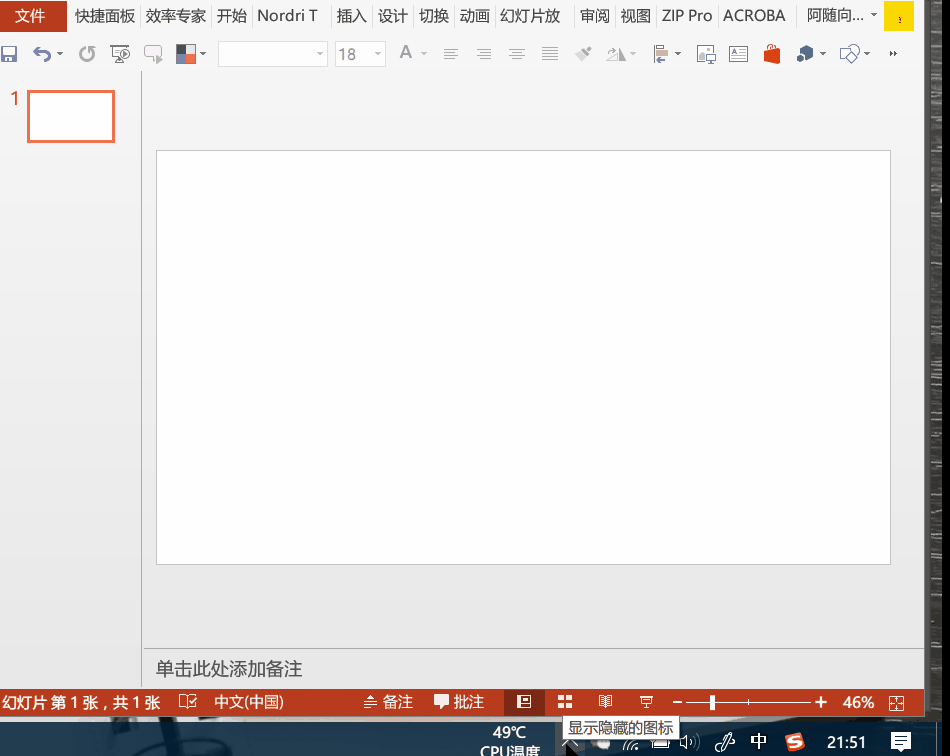
Task: Insert a text box from the toolbar
Action: coord(738,54)
